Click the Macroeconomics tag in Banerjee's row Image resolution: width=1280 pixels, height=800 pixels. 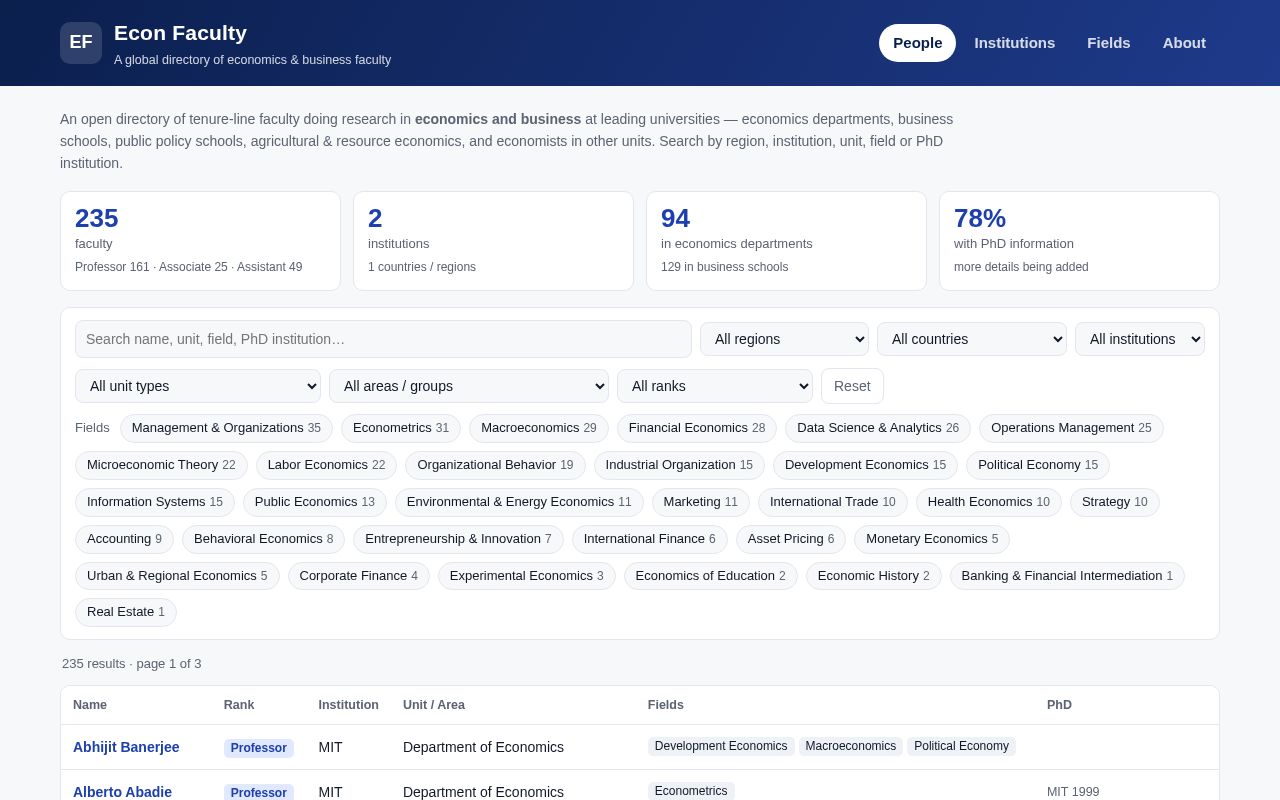pos(851,746)
